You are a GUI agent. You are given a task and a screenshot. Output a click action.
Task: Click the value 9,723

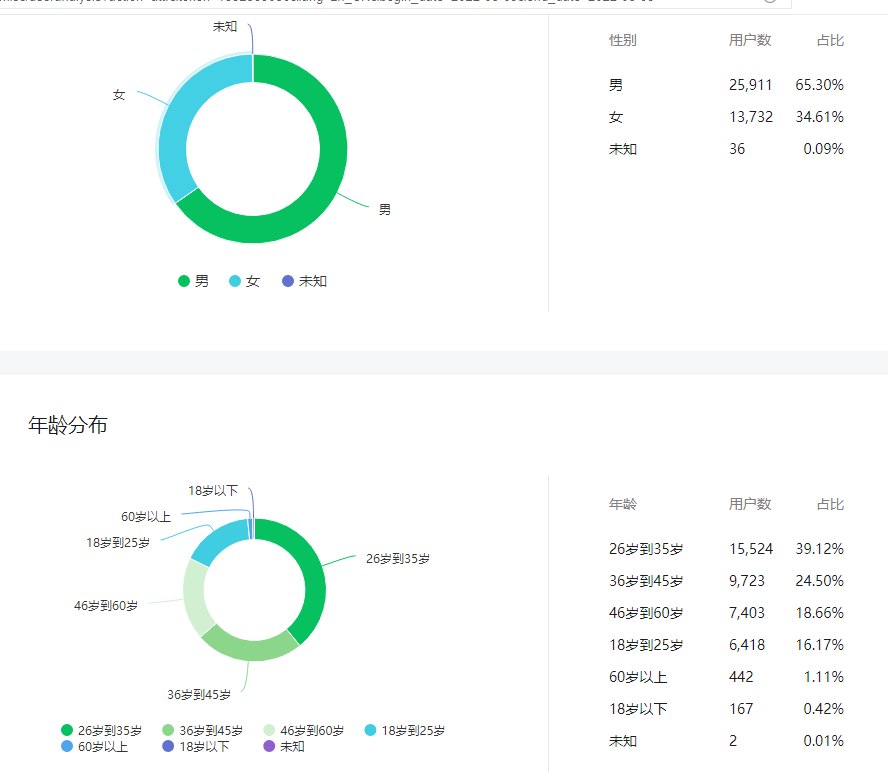pos(746,581)
